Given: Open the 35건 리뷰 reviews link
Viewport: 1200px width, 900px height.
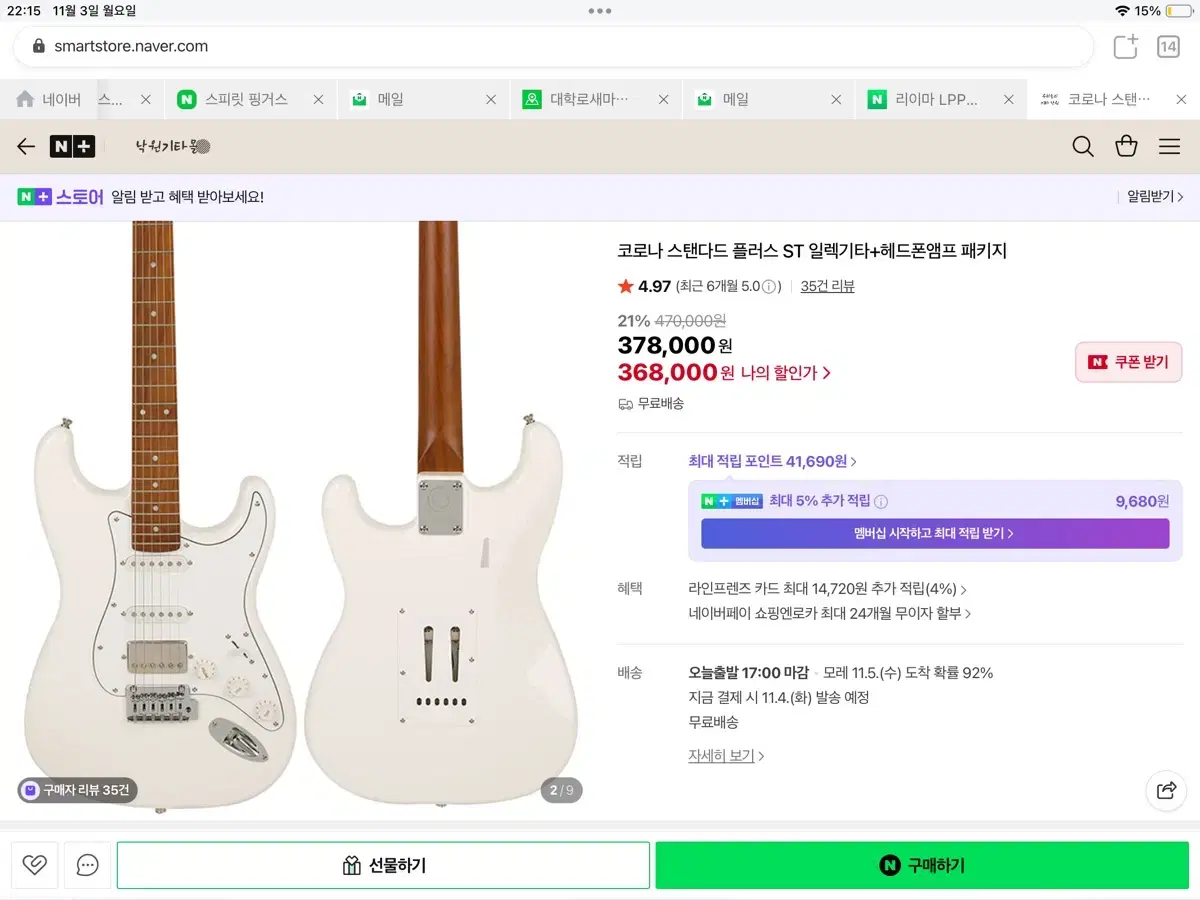Looking at the screenshot, I should point(827,286).
